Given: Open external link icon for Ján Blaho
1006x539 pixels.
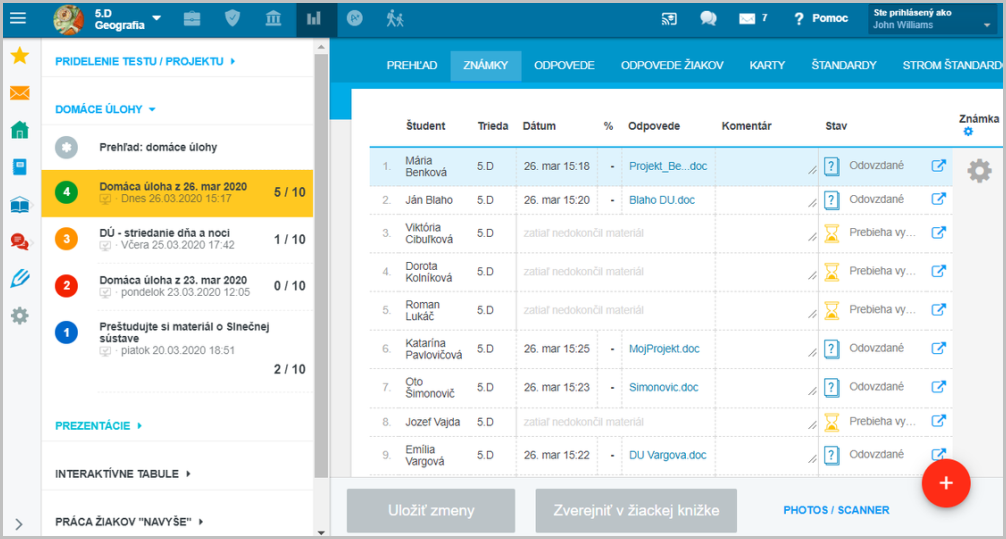Looking at the screenshot, I should [938, 200].
